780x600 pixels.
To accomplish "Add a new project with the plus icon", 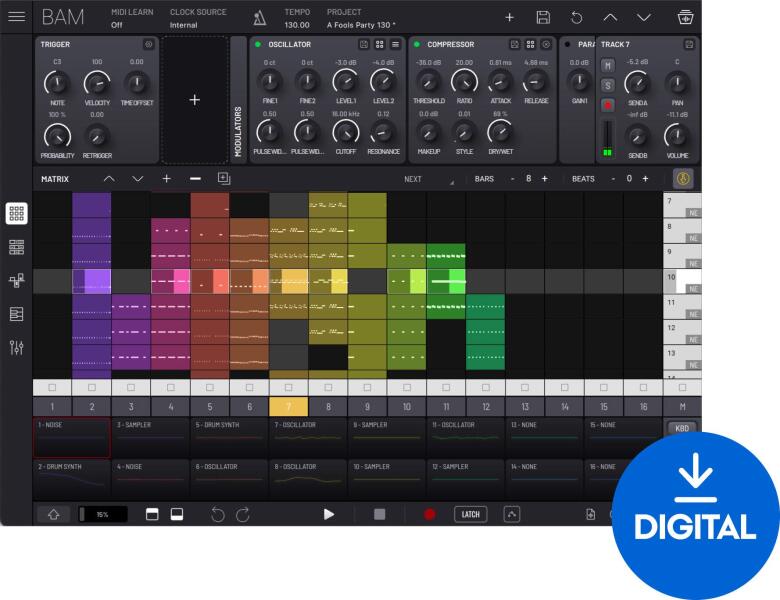I will 509,18.
